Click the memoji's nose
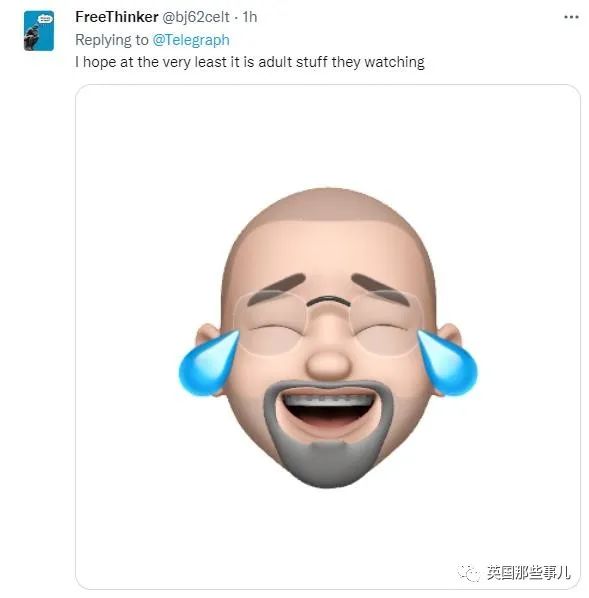The height and width of the screenshot is (598, 589). (328, 364)
